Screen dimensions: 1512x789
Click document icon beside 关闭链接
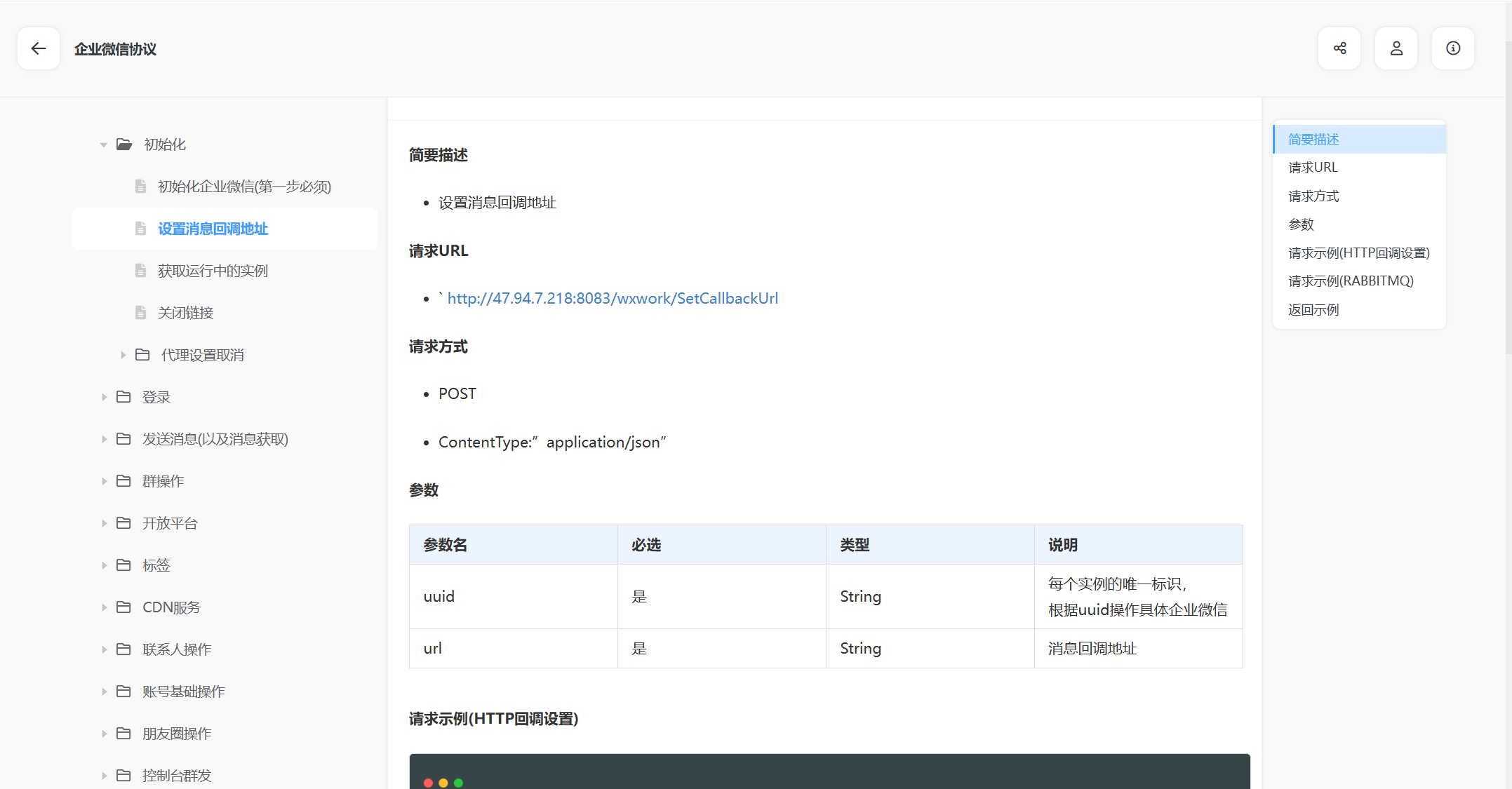(x=140, y=313)
